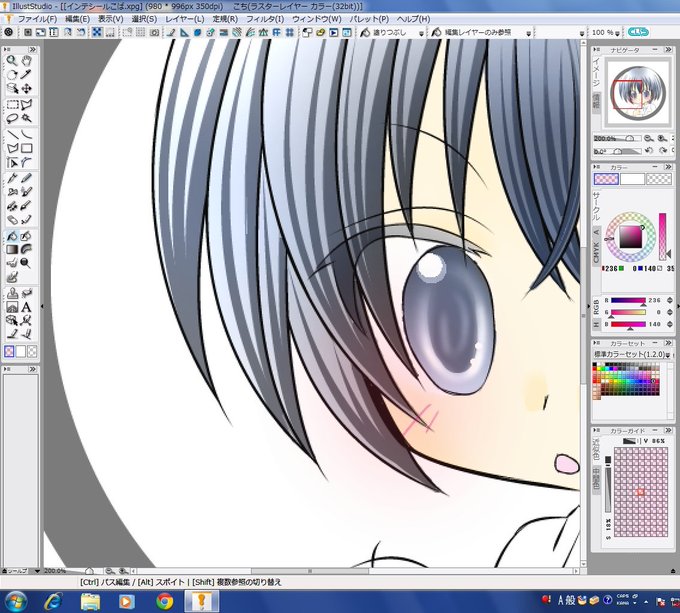Open Internet Explorer from taskbar
680x613 pixels.
[54, 602]
